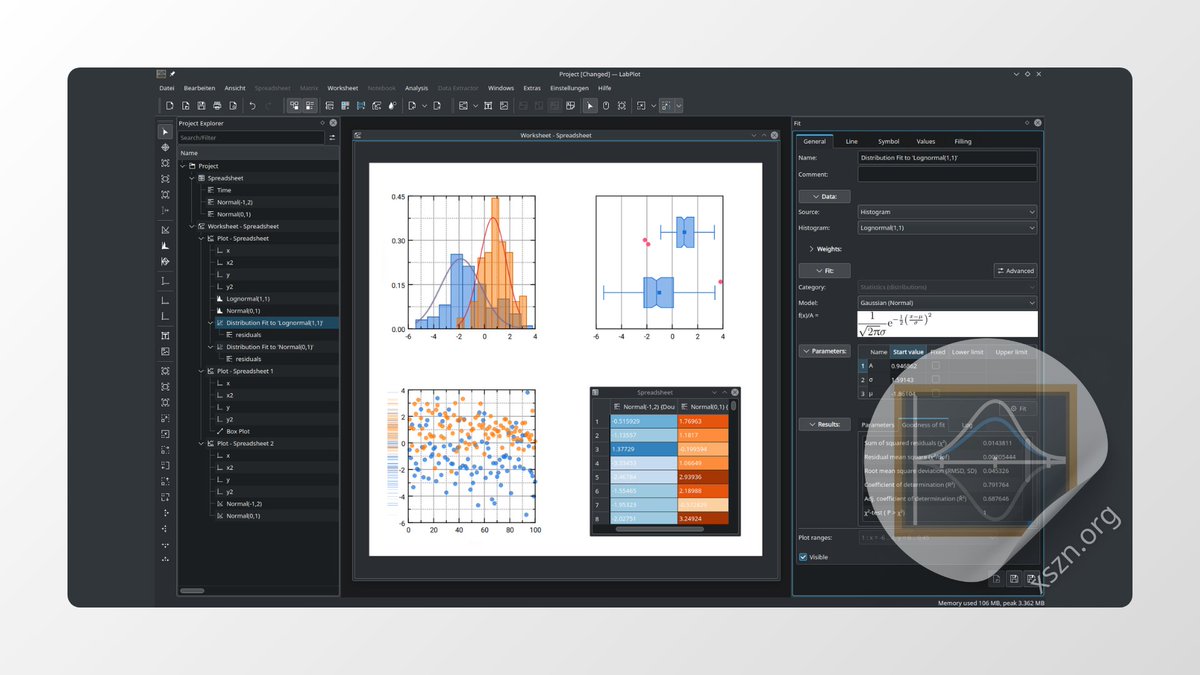
Task: Select the arrow pointer tool in left sidebar
Action: pyautogui.click(x=165, y=131)
